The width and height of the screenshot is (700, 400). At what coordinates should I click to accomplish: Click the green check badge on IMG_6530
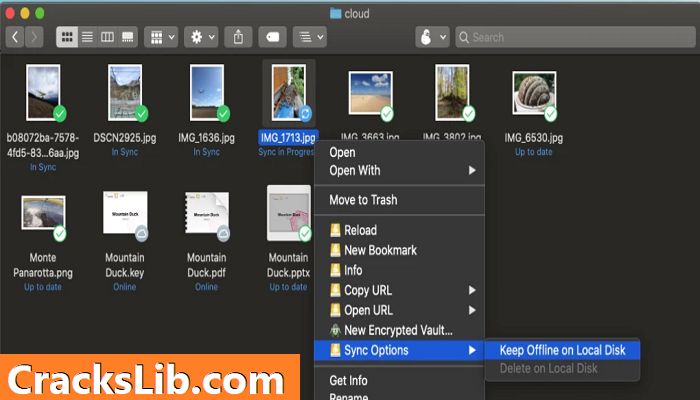click(550, 114)
